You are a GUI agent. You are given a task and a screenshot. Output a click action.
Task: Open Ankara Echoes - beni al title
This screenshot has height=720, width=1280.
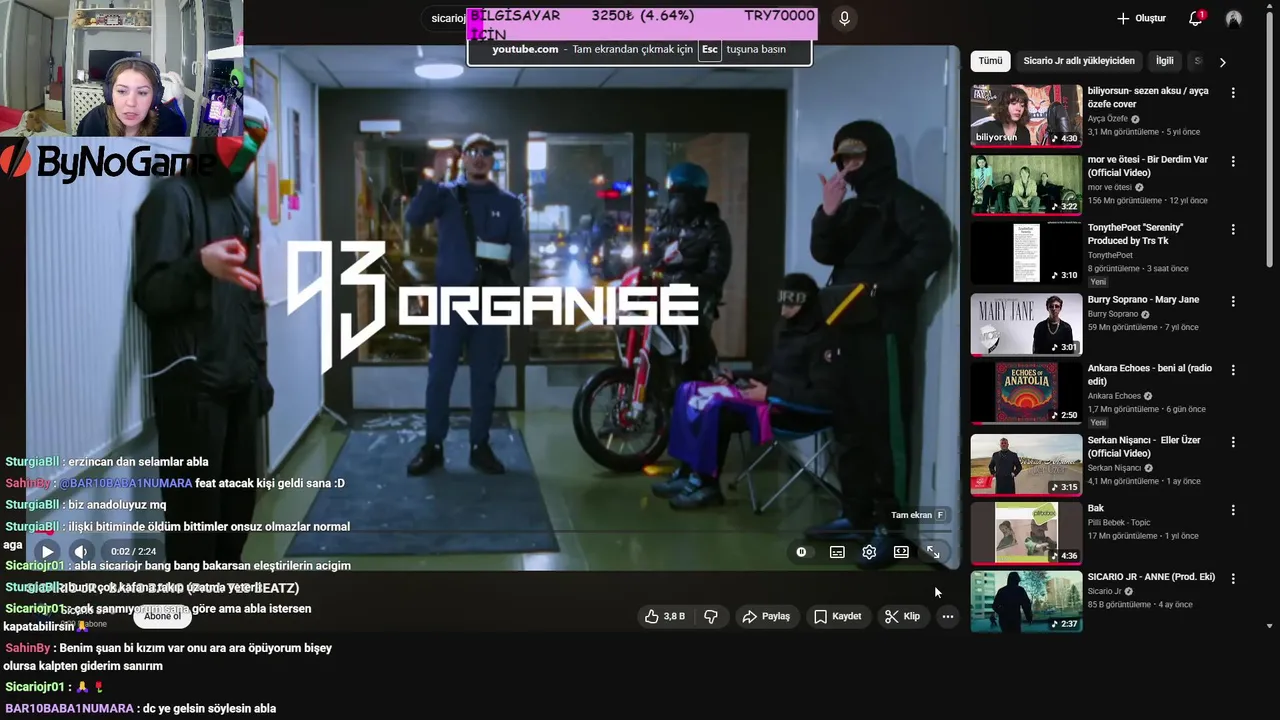click(1150, 374)
